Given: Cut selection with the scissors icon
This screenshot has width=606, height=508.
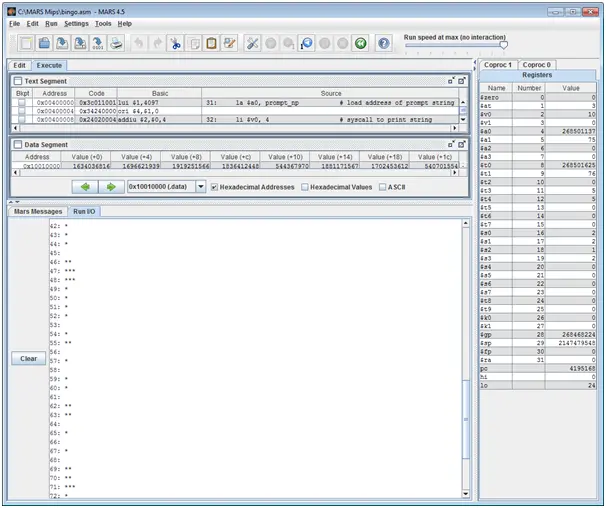Looking at the screenshot, I should (x=175, y=43).
